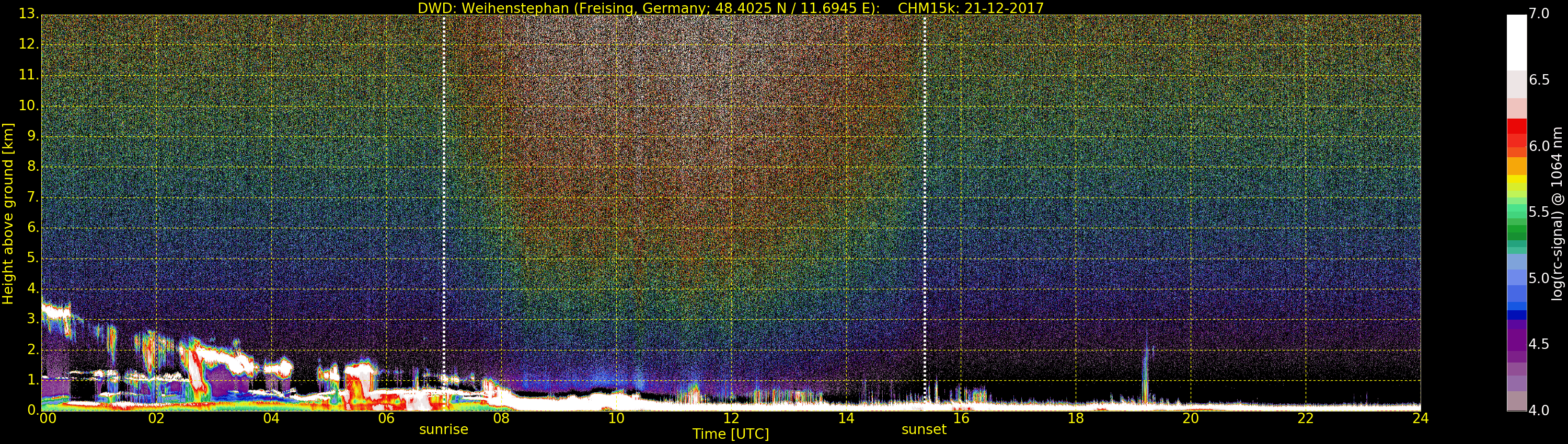Click the 14 tick on time axis

click(846, 418)
